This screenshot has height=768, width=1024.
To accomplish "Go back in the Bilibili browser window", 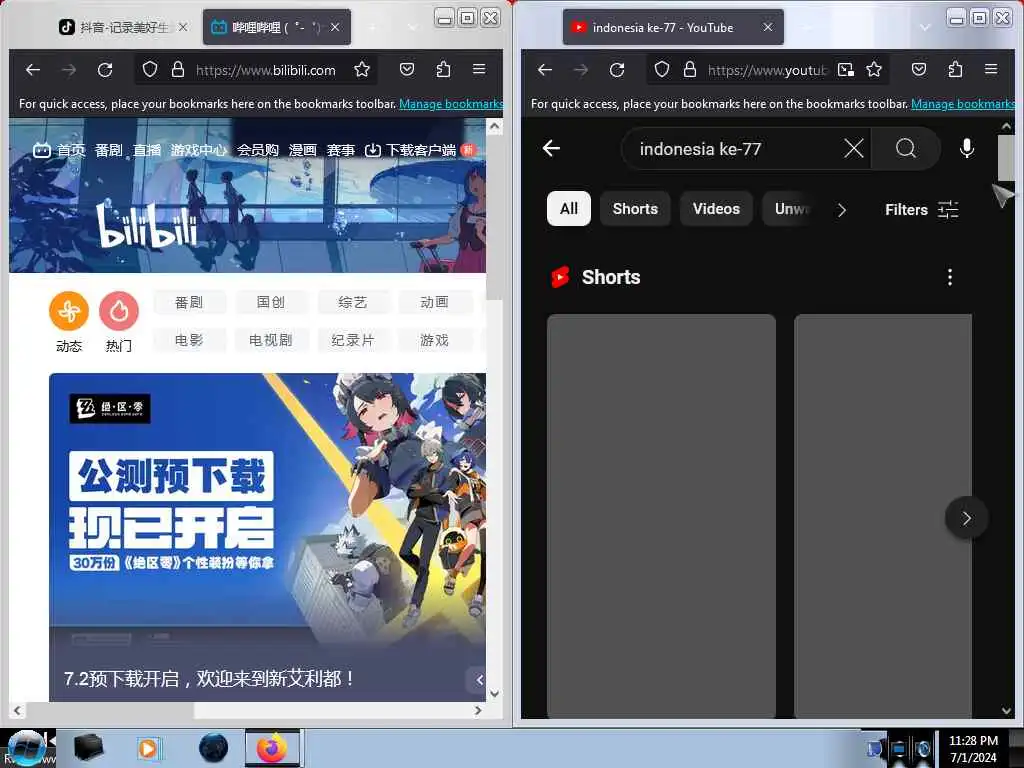I will coord(33,69).
